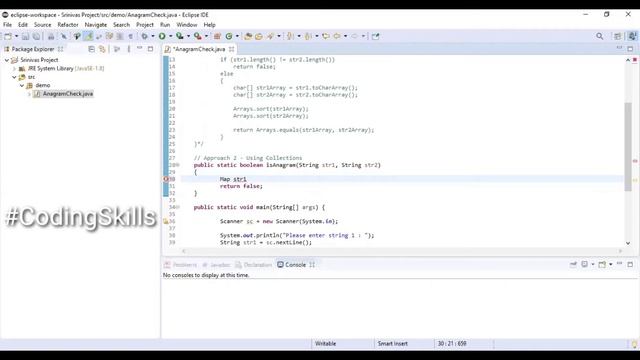Click the Open Type icon

(248, 36)
